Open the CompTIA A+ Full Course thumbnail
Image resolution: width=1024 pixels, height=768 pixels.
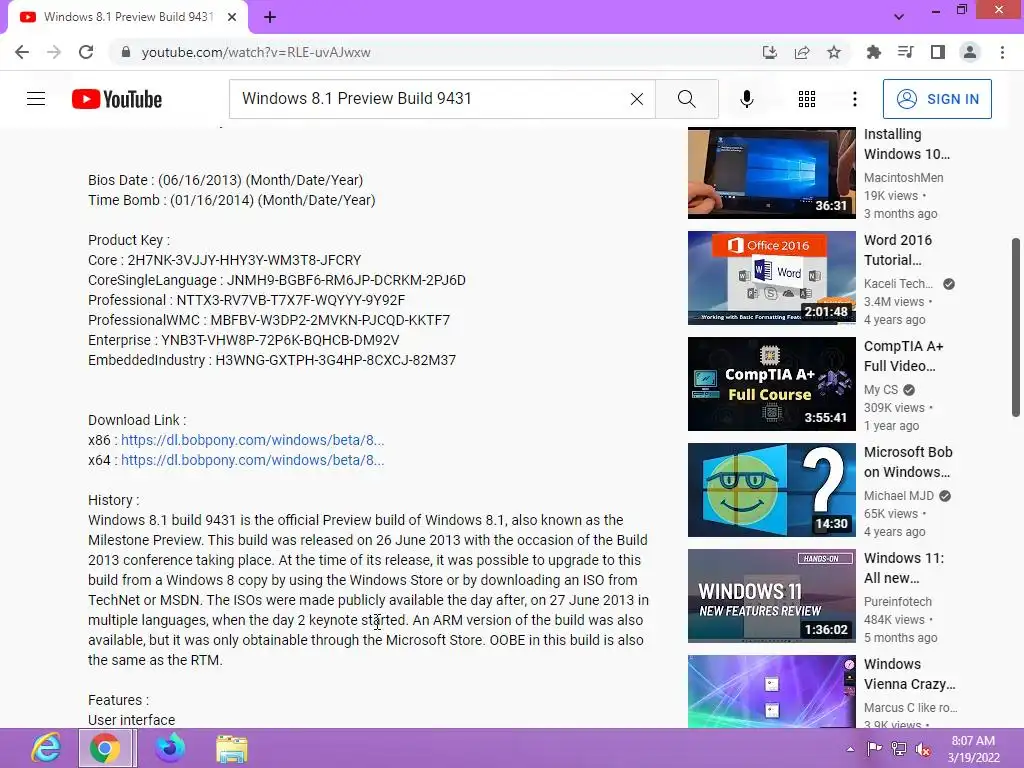771,384
